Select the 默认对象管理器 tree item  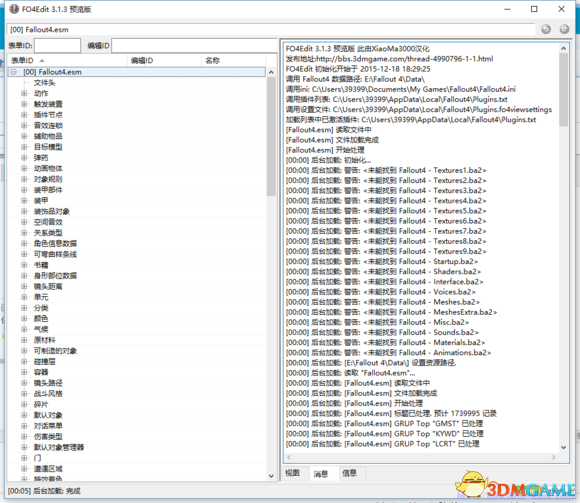(x=59, y=447)
